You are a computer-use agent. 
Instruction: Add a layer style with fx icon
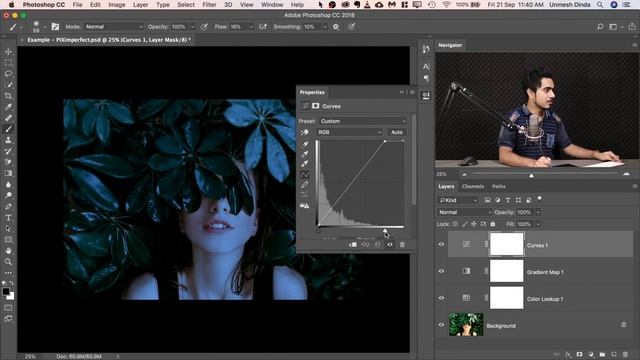(568, 354)
